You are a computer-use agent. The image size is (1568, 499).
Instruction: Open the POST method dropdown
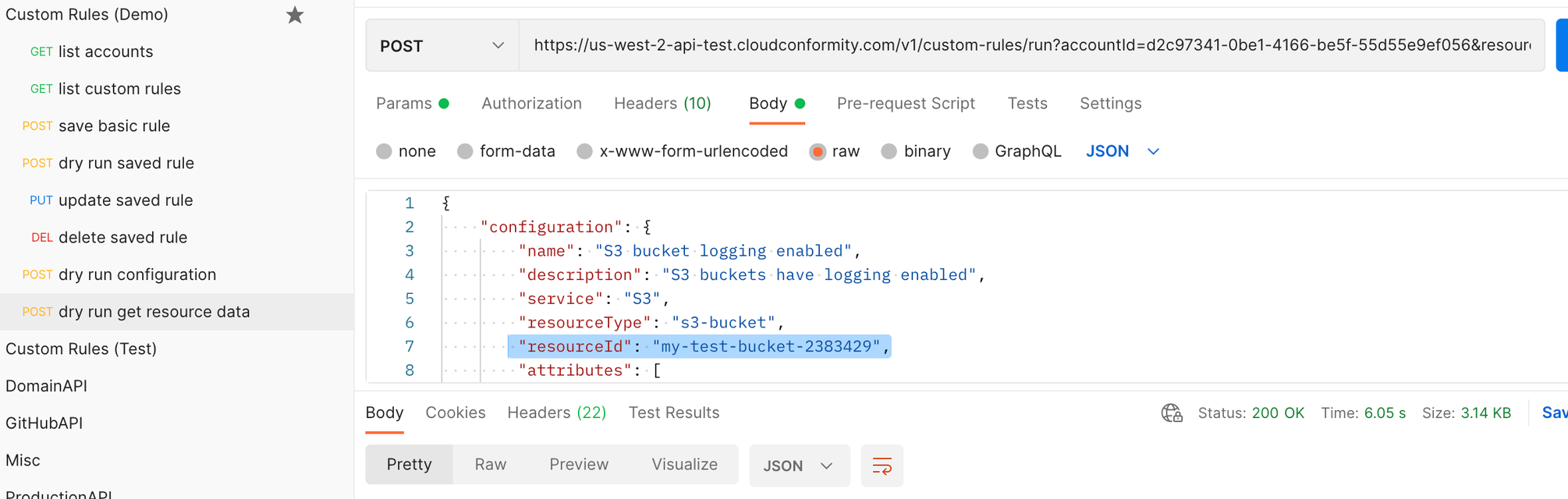click(442, 46)
